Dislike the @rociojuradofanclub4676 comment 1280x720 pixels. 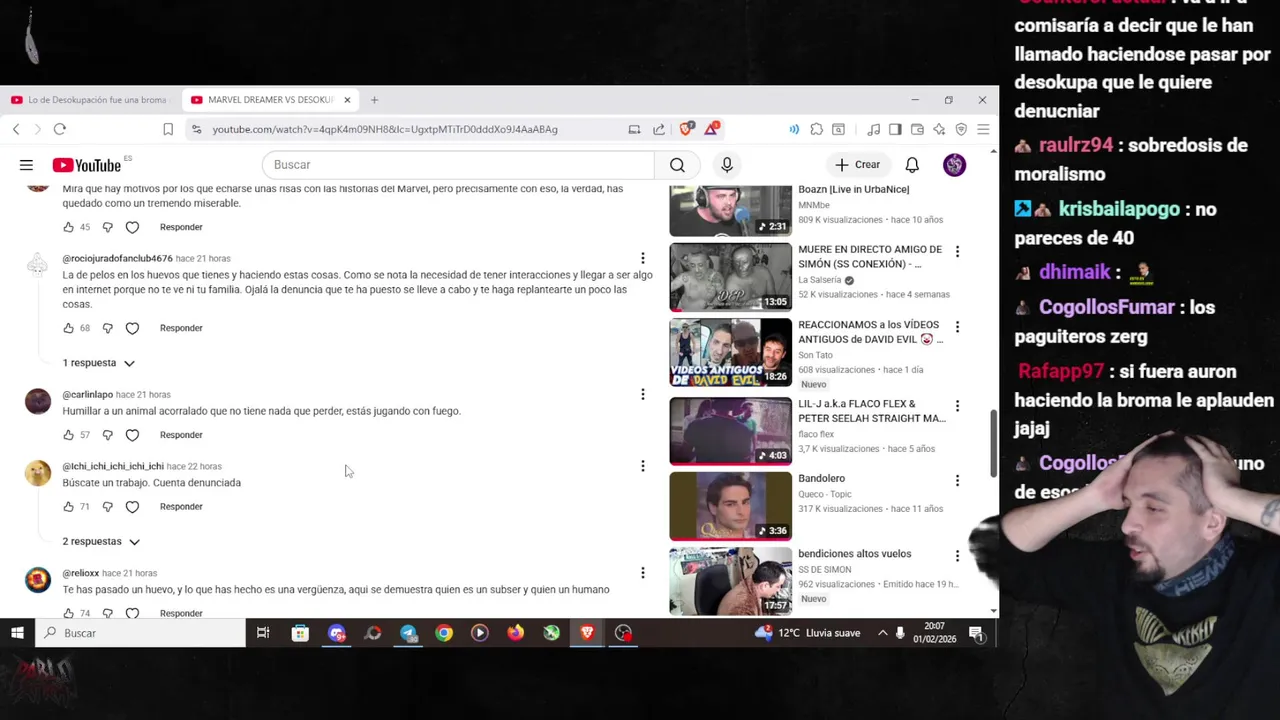[108, 328]
